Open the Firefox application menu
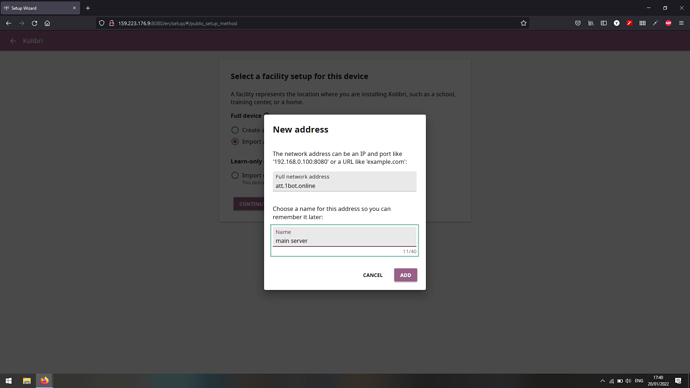Viewport: 690px width, 388px height. 681,23
